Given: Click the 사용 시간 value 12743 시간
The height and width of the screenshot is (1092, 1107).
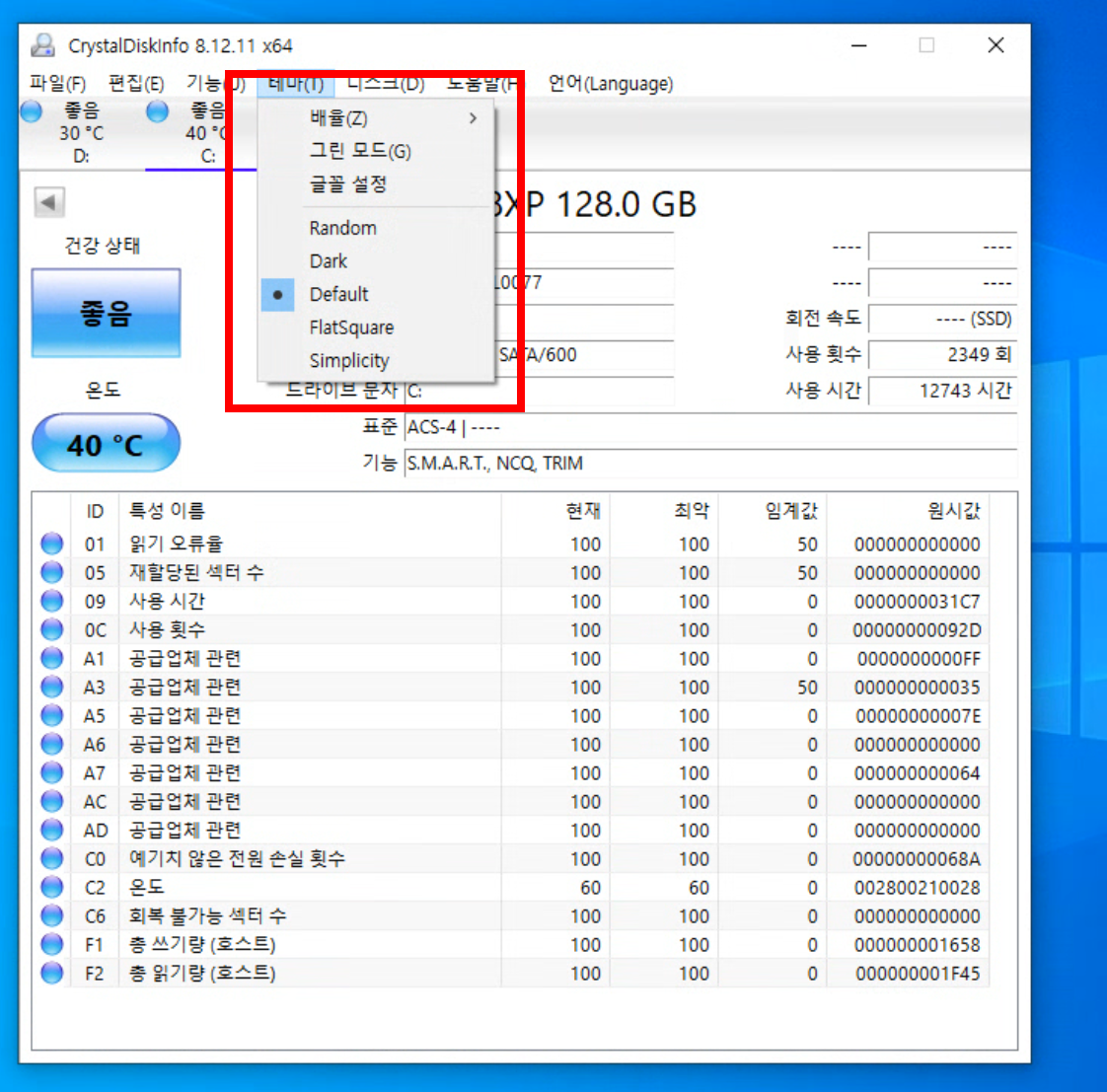Looking at the screenshot, I should point(942,391).
